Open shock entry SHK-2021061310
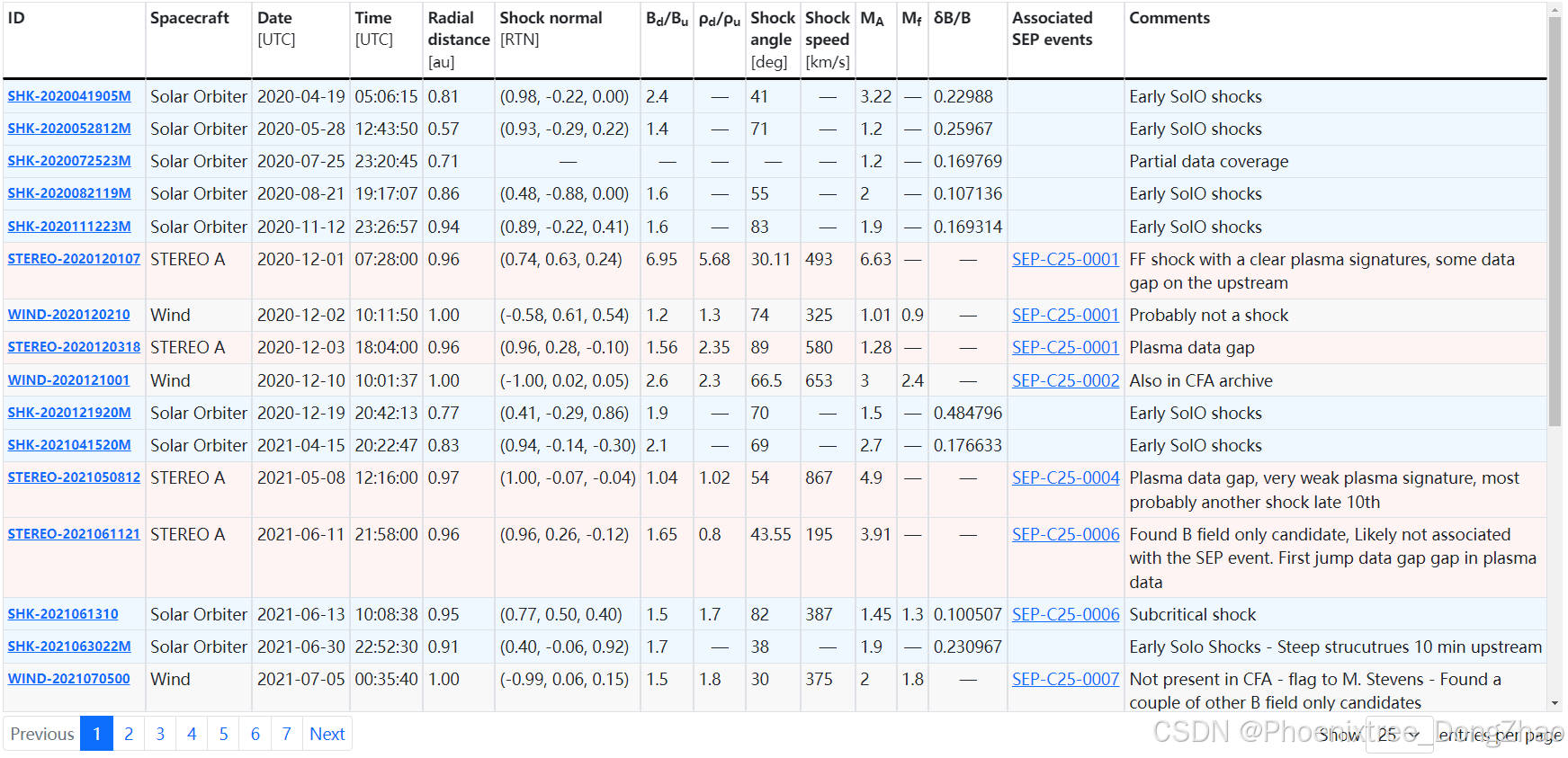The width and height of the screenshot is (1568, 758). 63,614
